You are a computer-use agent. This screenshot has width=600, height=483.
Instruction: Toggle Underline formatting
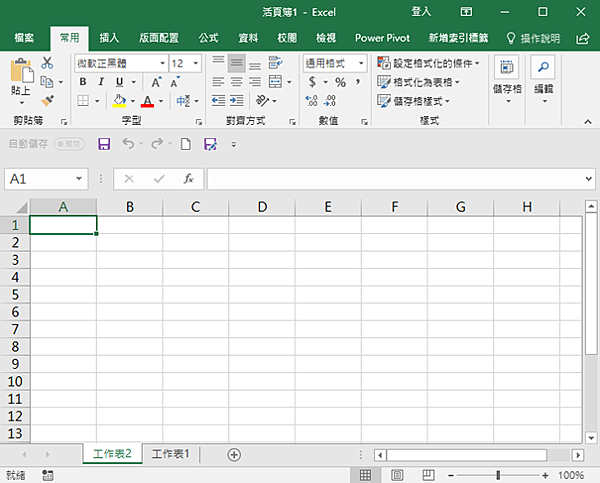coord(119,82)
